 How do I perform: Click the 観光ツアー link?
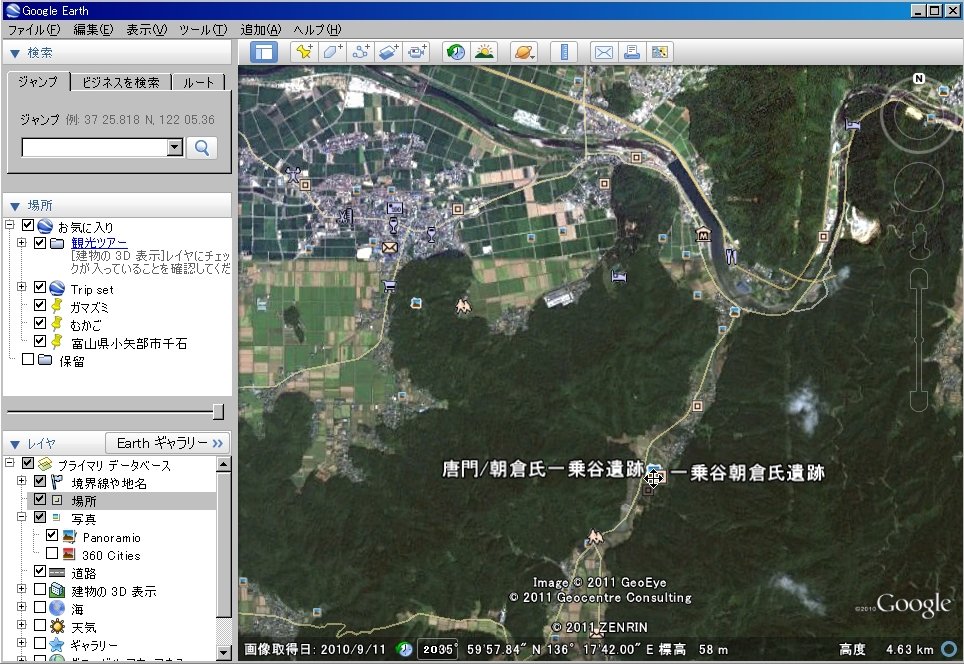(98, 243)
